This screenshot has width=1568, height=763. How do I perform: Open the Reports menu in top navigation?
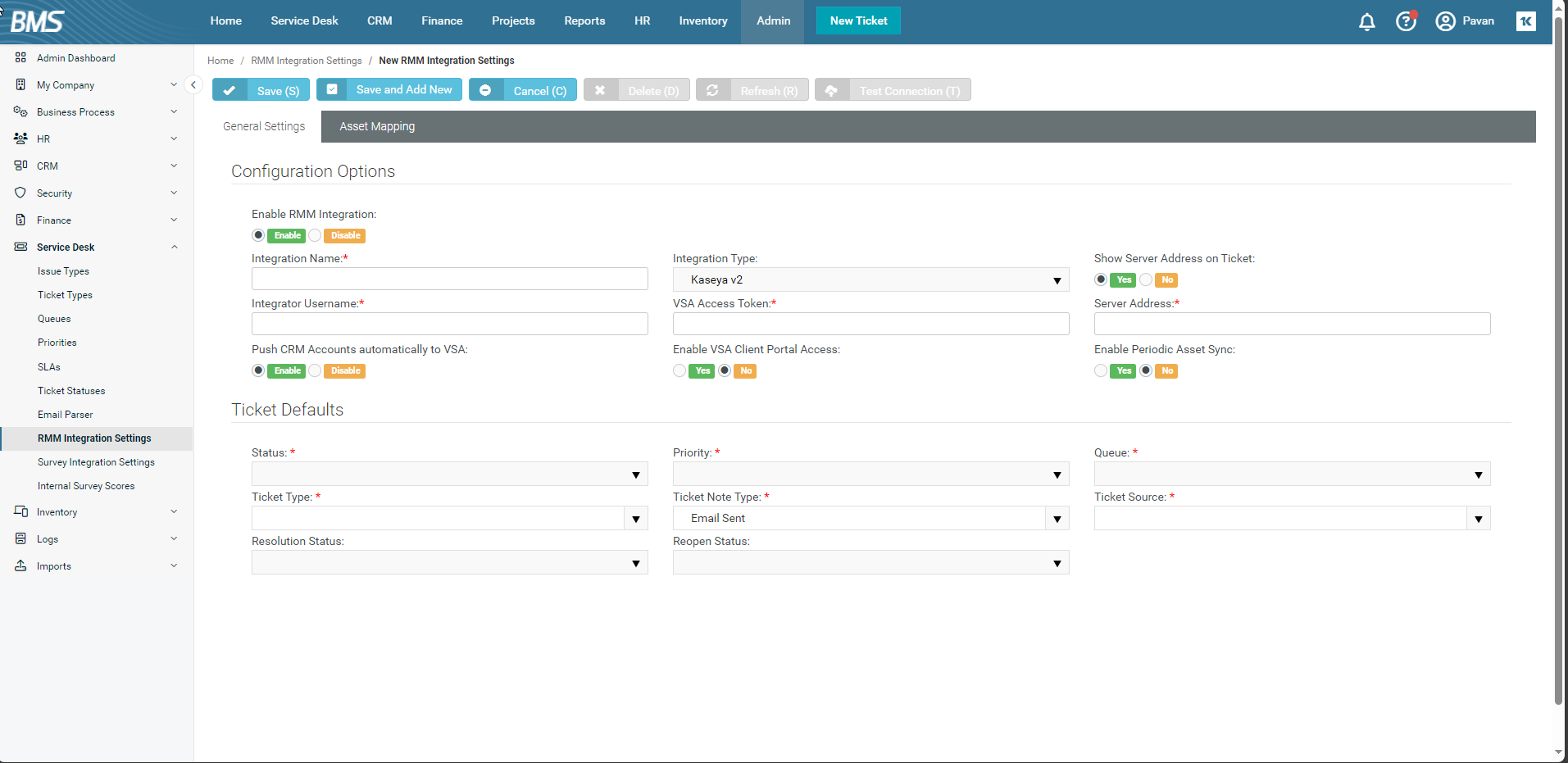coord(584,21)
